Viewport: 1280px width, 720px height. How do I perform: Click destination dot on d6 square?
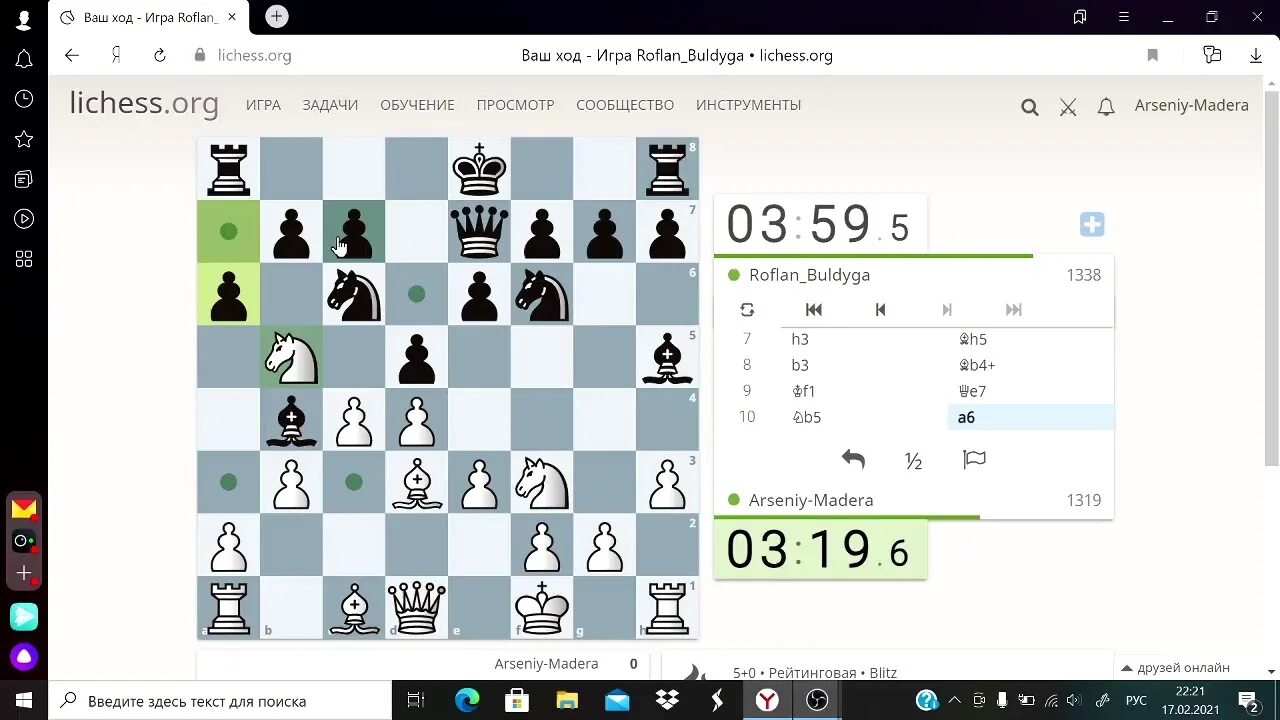[417, 294]
